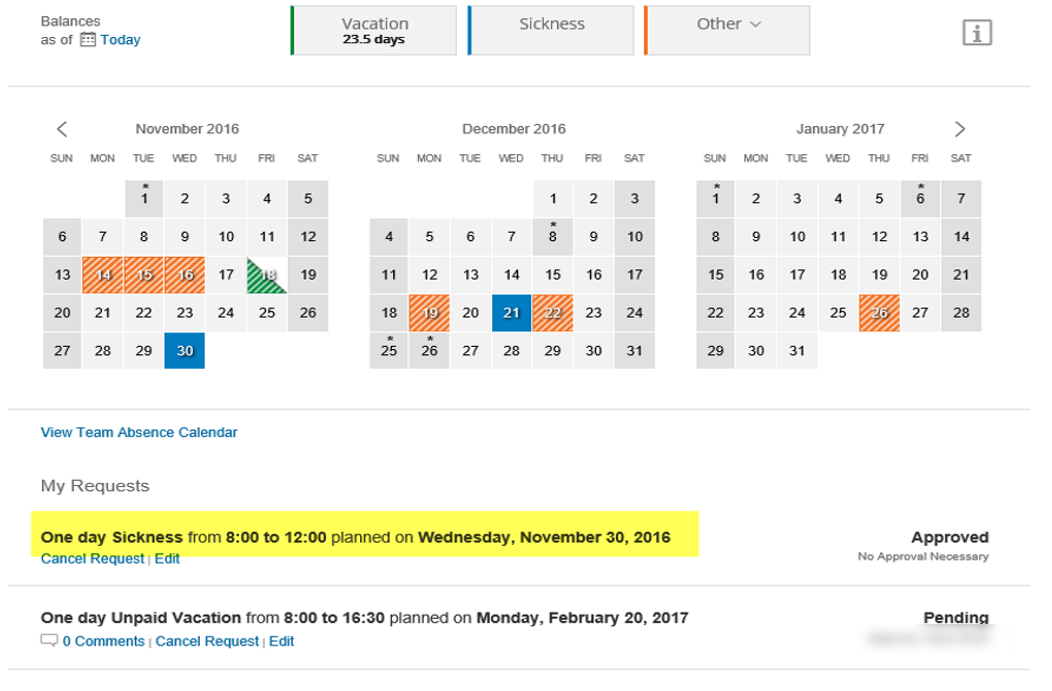Select the blue November 30 day
1052x691 pixels.
(x=185, y=350)
